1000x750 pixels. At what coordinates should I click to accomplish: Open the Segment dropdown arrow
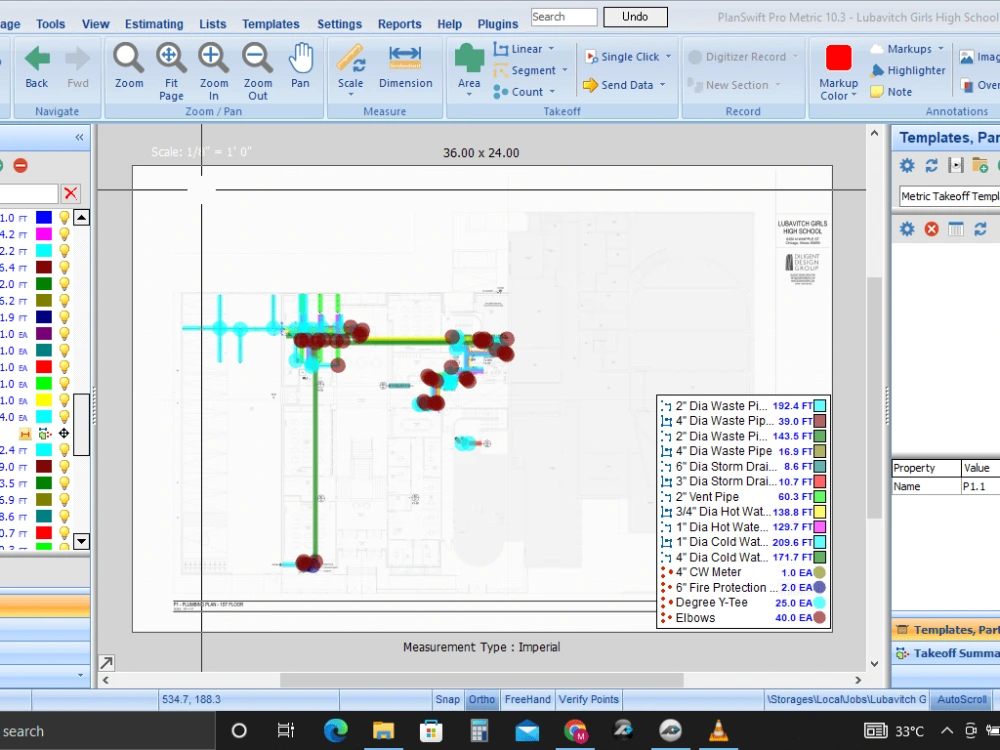pyautogui.click(x=565, y=70)
